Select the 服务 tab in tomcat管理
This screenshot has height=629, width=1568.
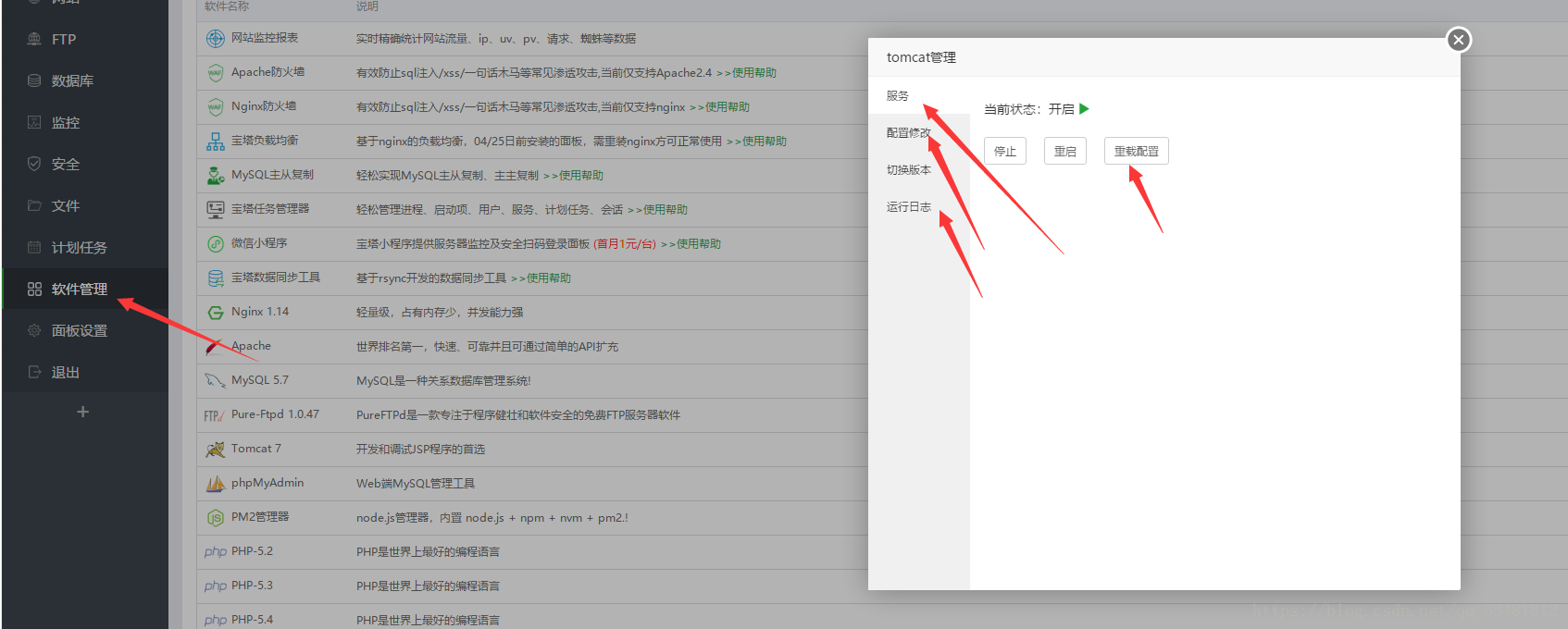click(x=919, y=95)
